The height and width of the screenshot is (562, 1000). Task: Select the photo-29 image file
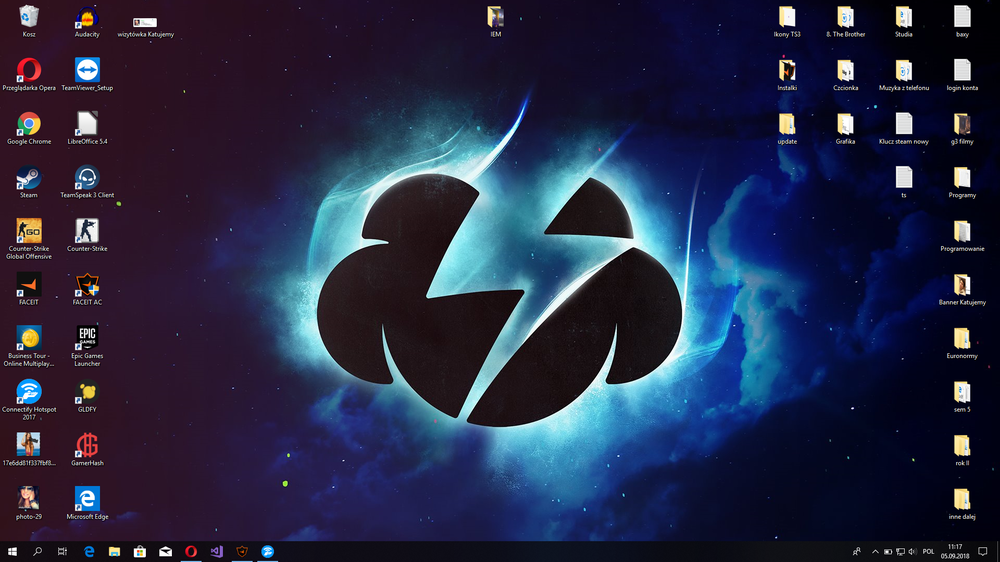coord(29,503)
